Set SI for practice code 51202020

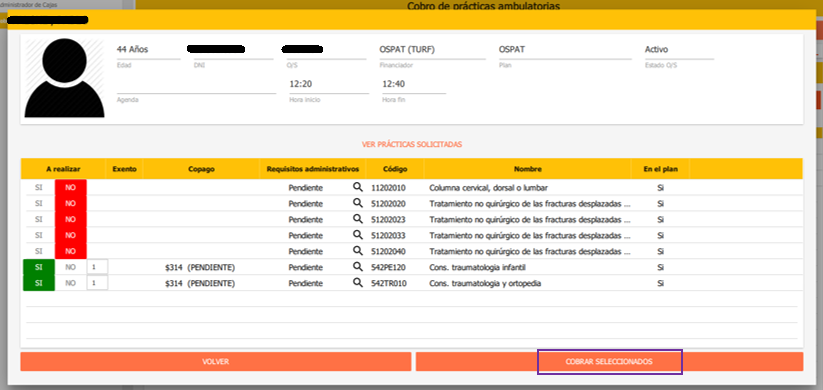(38, 203)
